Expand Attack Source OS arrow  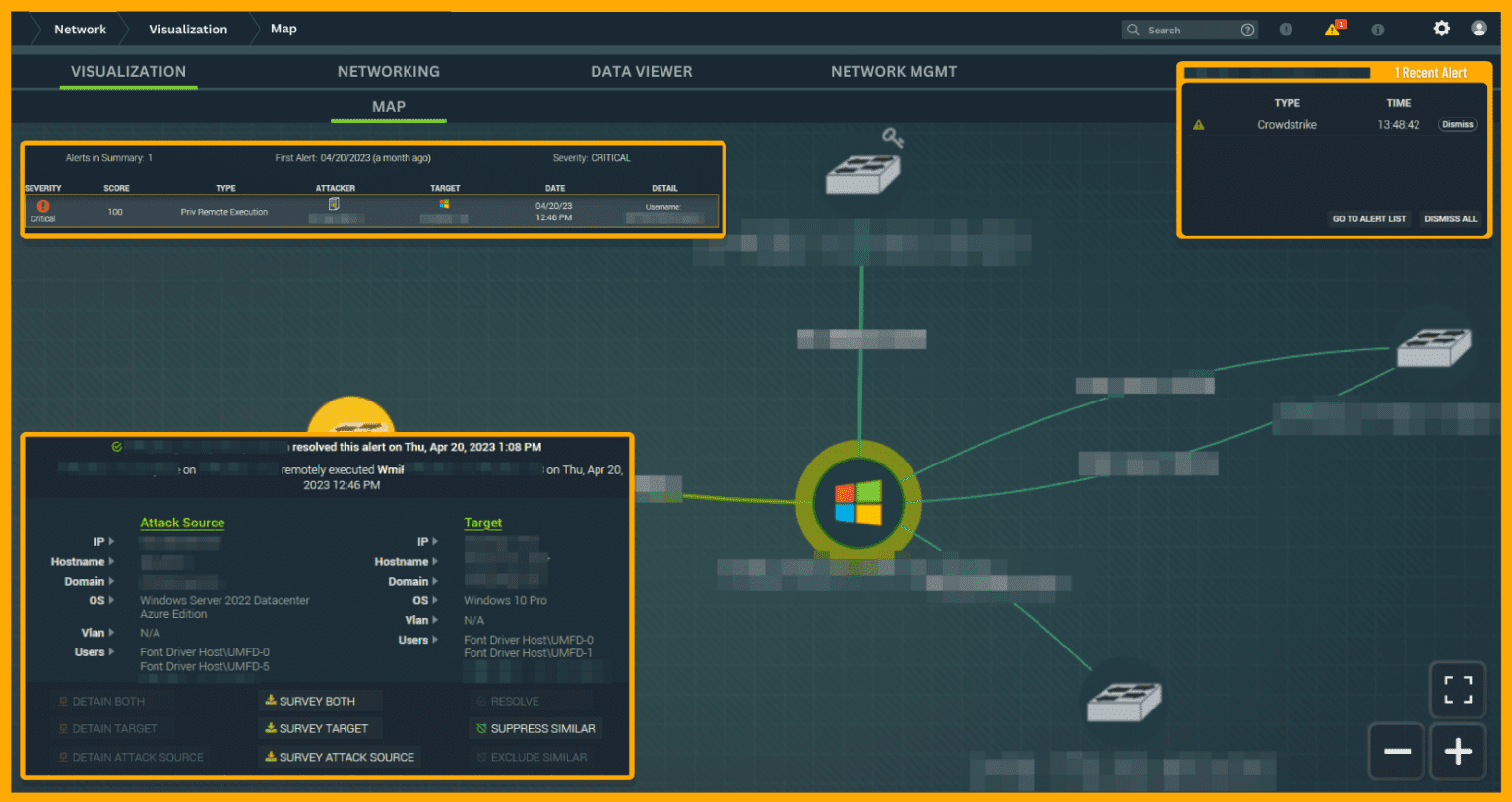point(111,600)
